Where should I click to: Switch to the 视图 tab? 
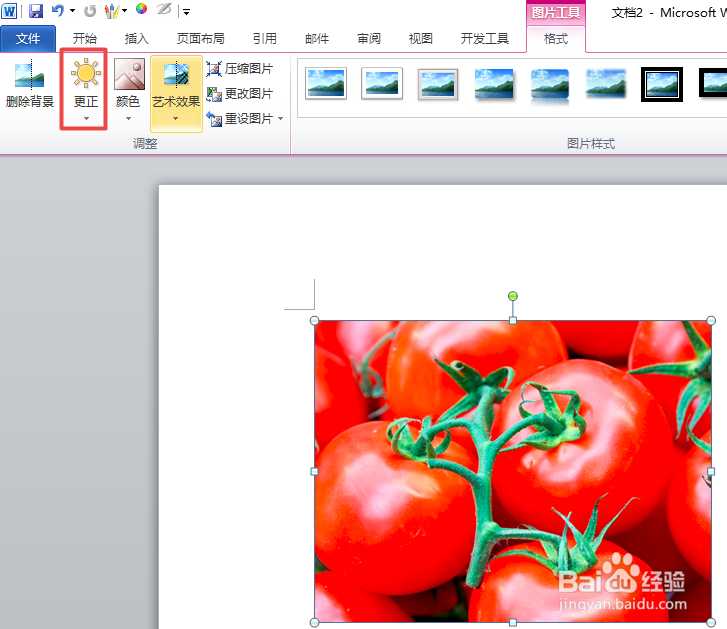421,38
